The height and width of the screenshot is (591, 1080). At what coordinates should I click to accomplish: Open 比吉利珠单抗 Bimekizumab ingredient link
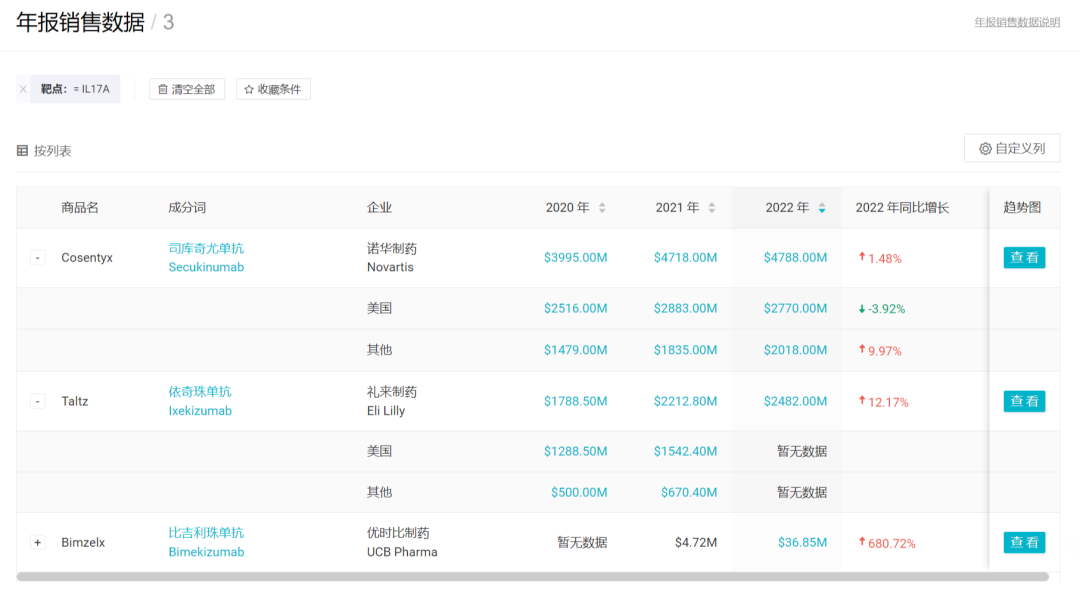point(206,542)
